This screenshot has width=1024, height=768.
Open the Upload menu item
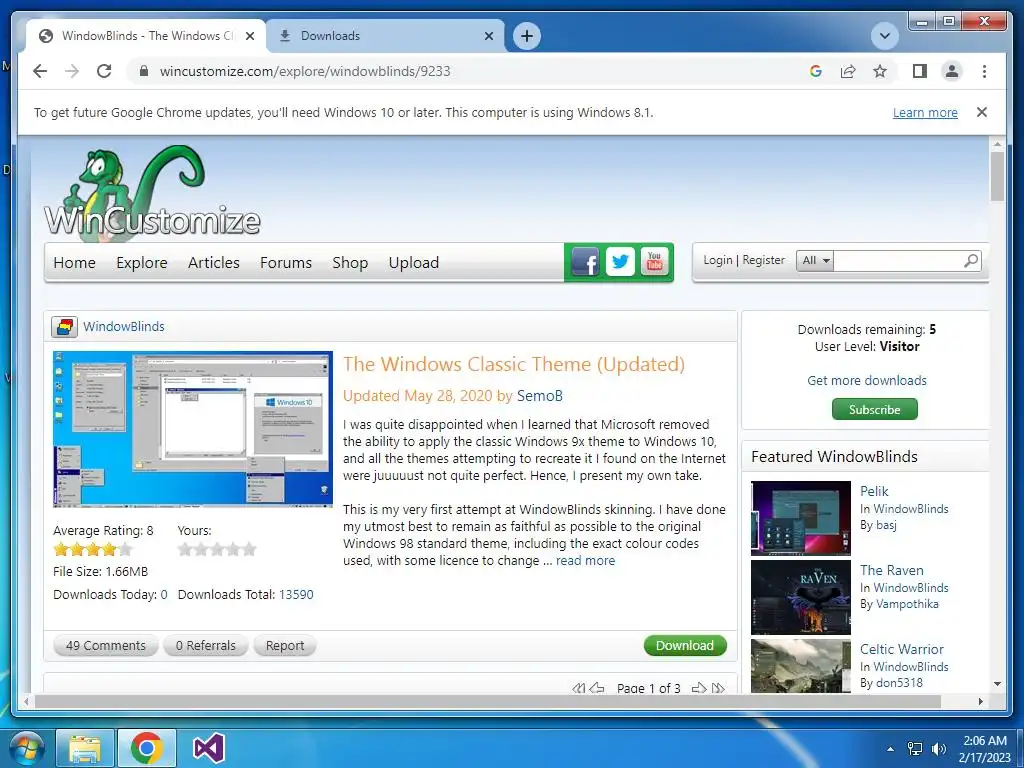(413, 263)
